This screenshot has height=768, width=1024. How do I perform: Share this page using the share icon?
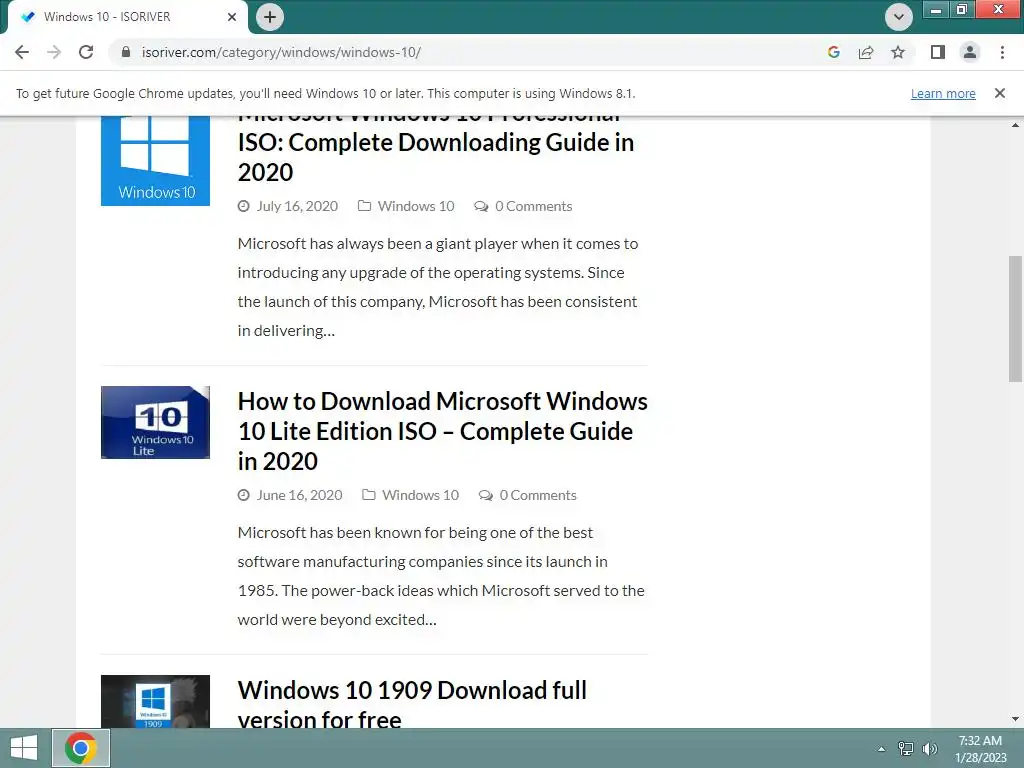866,52
